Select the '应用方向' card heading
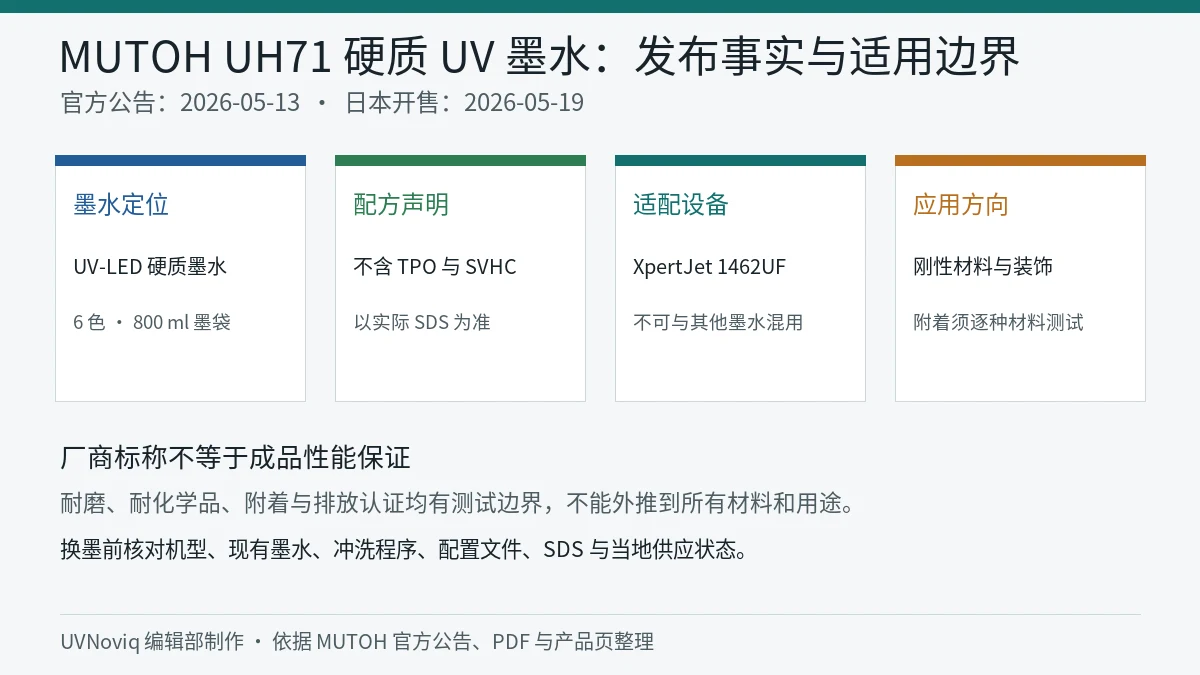This screenshot has width=1200, height=675. [x=961, y=205]
